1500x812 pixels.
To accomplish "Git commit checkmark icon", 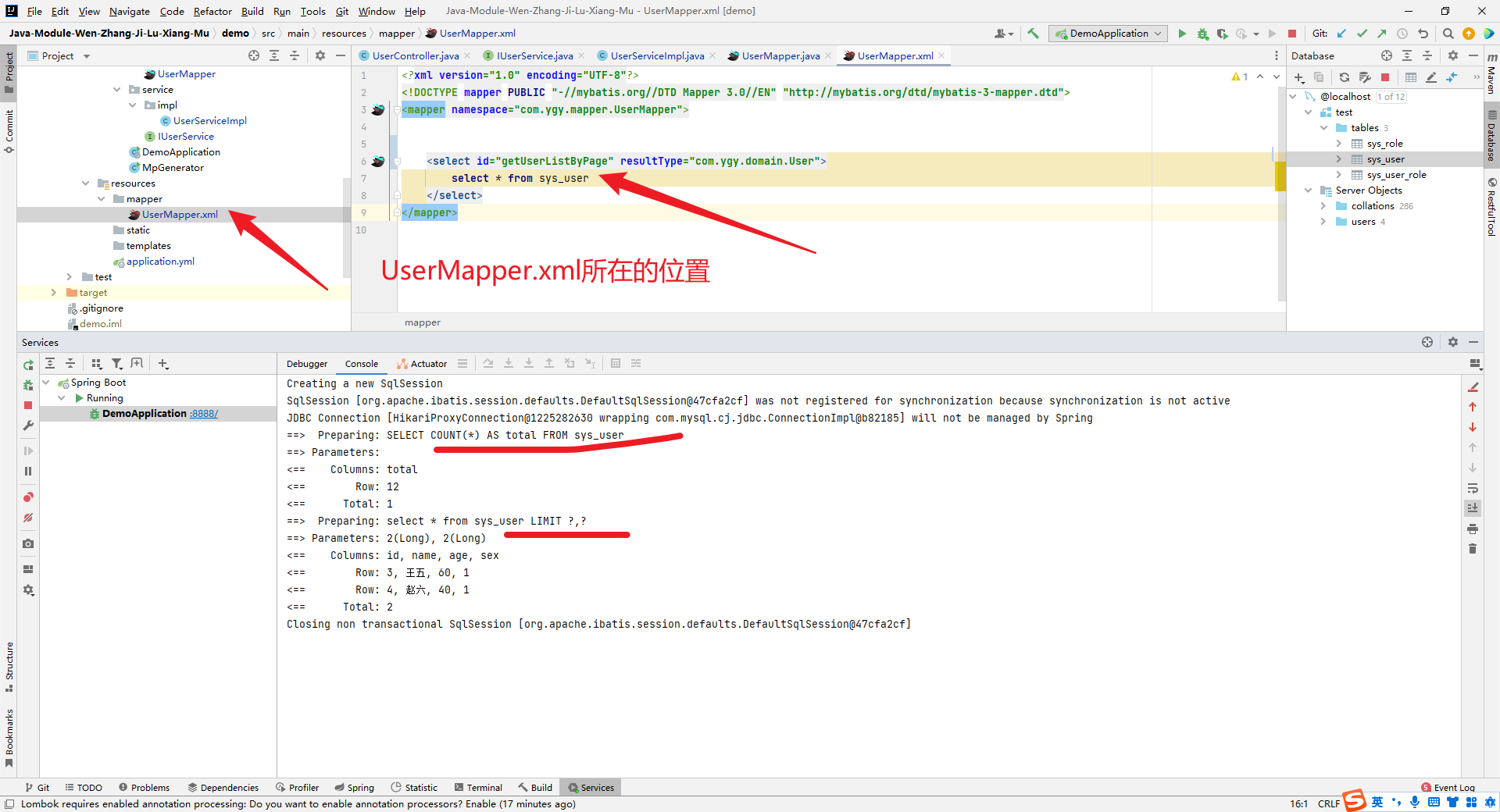I will point(1362,34).
